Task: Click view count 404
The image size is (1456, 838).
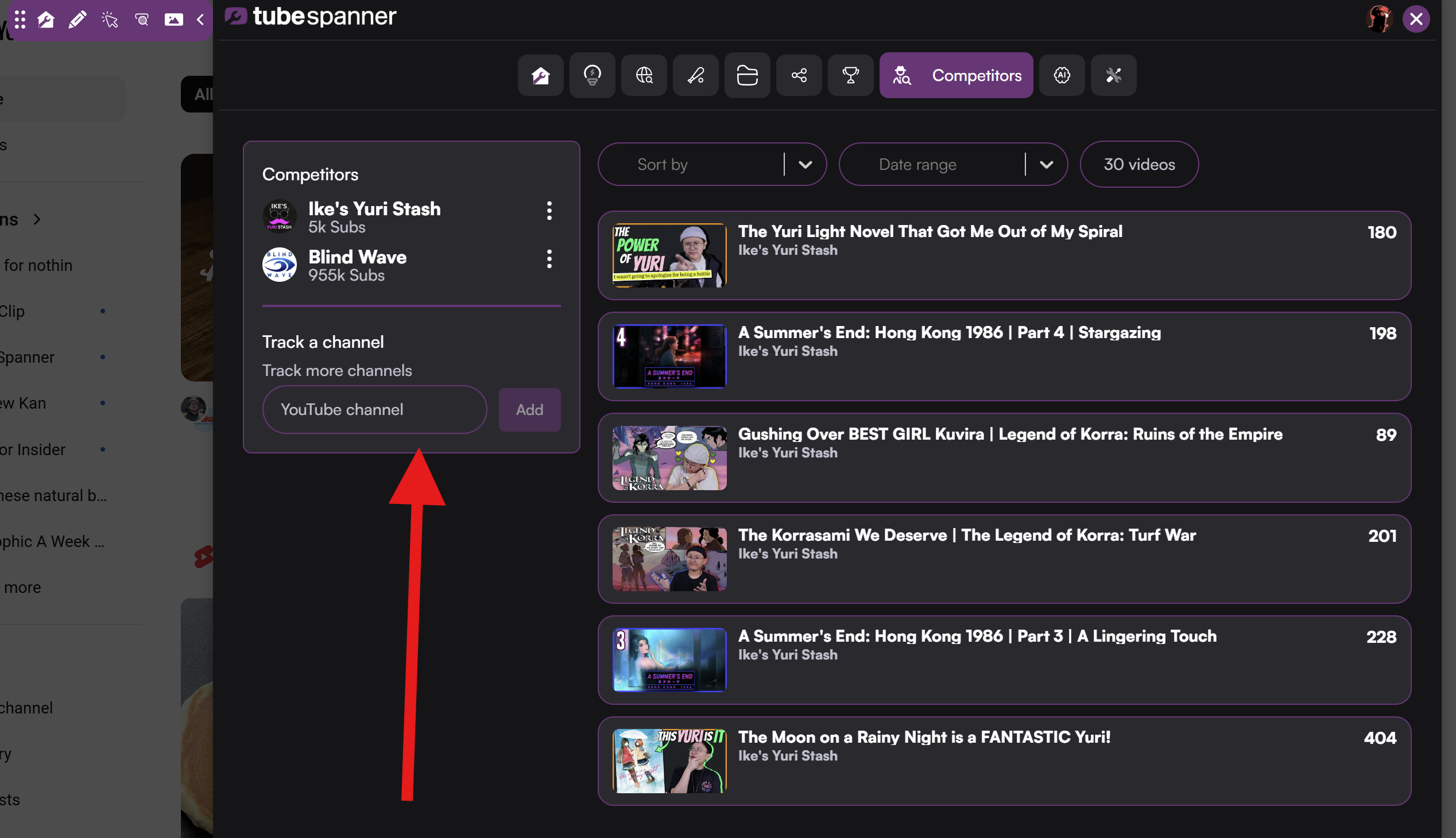Action: click(x=1380, y=738)
